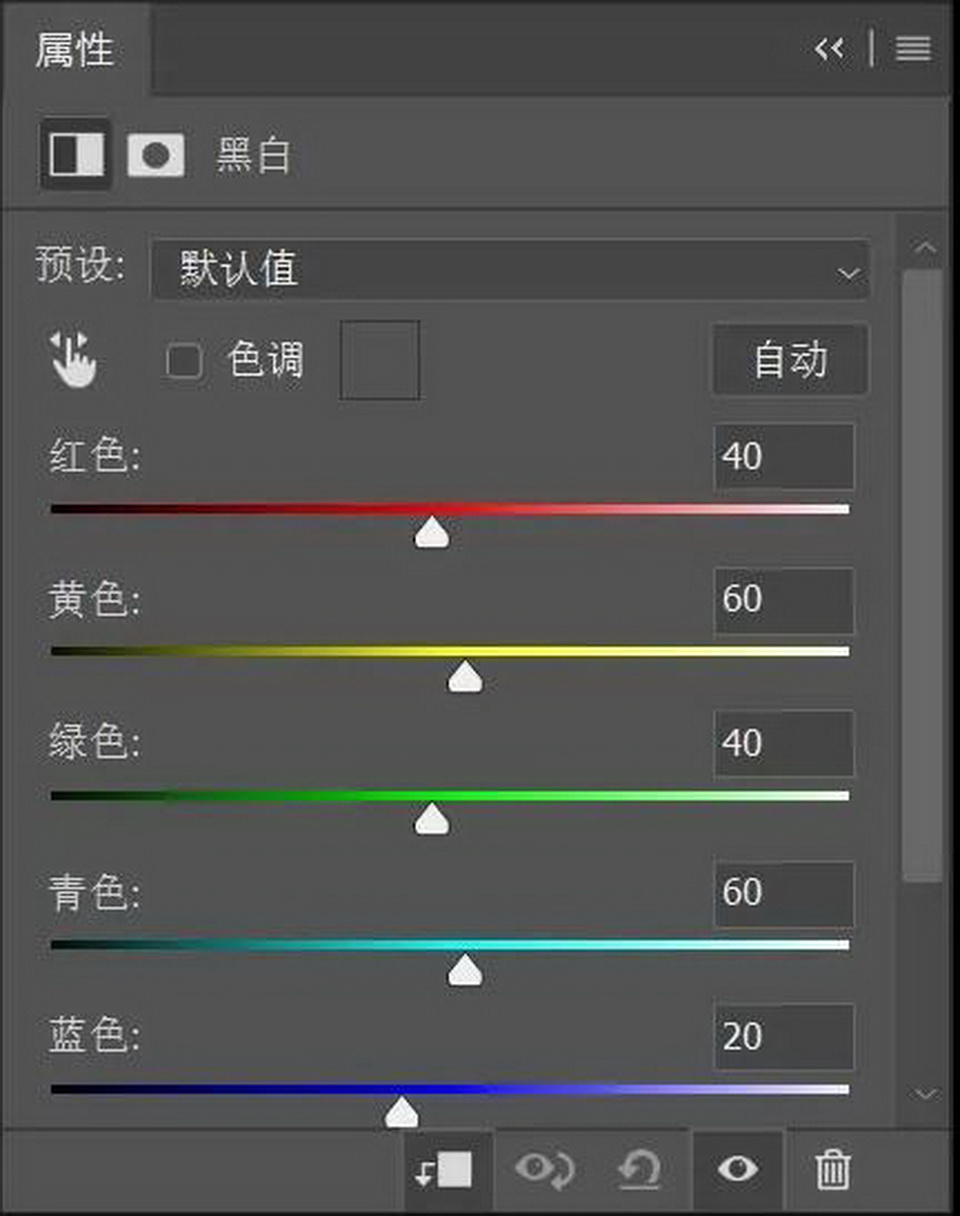This screenshot has height=1216, width=960.
Task: Open the 预设 preset dropdown
Action: pos(510,270)
